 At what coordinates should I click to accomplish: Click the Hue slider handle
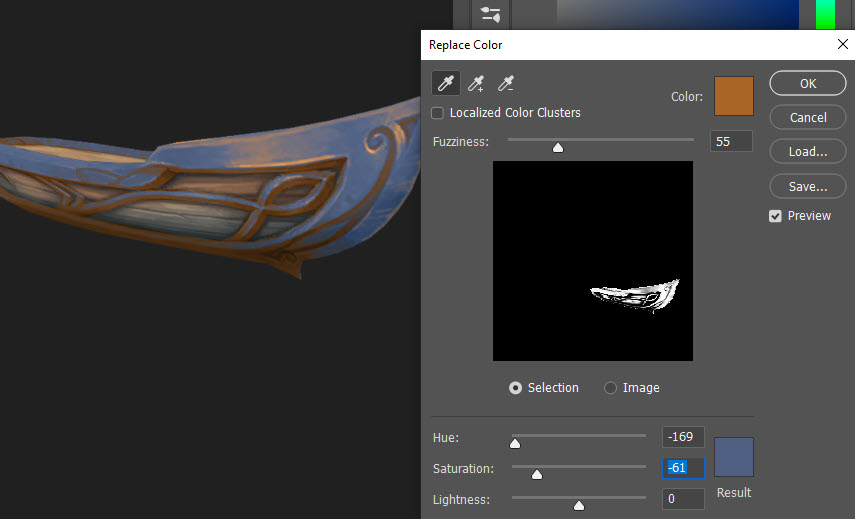(515, 443)
